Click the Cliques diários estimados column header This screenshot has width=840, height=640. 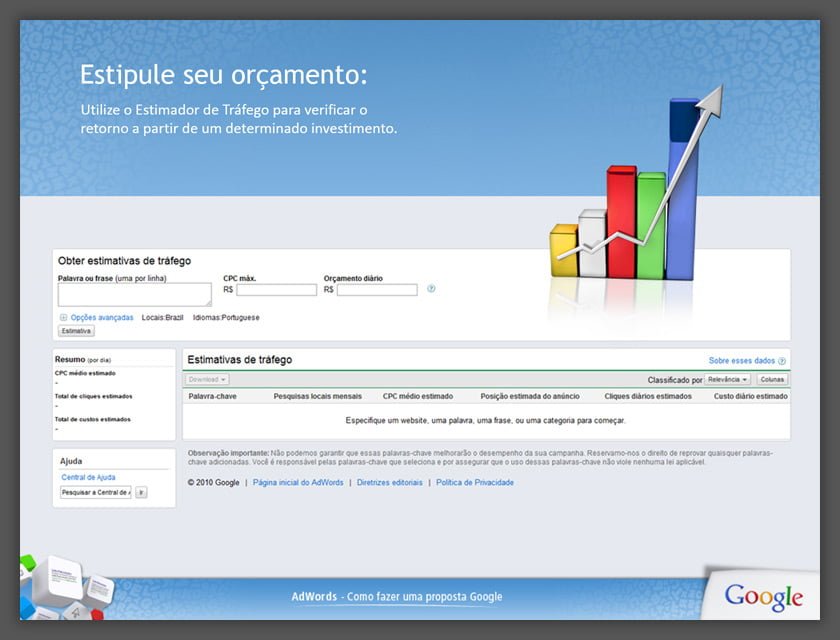[x=648, y=396]
